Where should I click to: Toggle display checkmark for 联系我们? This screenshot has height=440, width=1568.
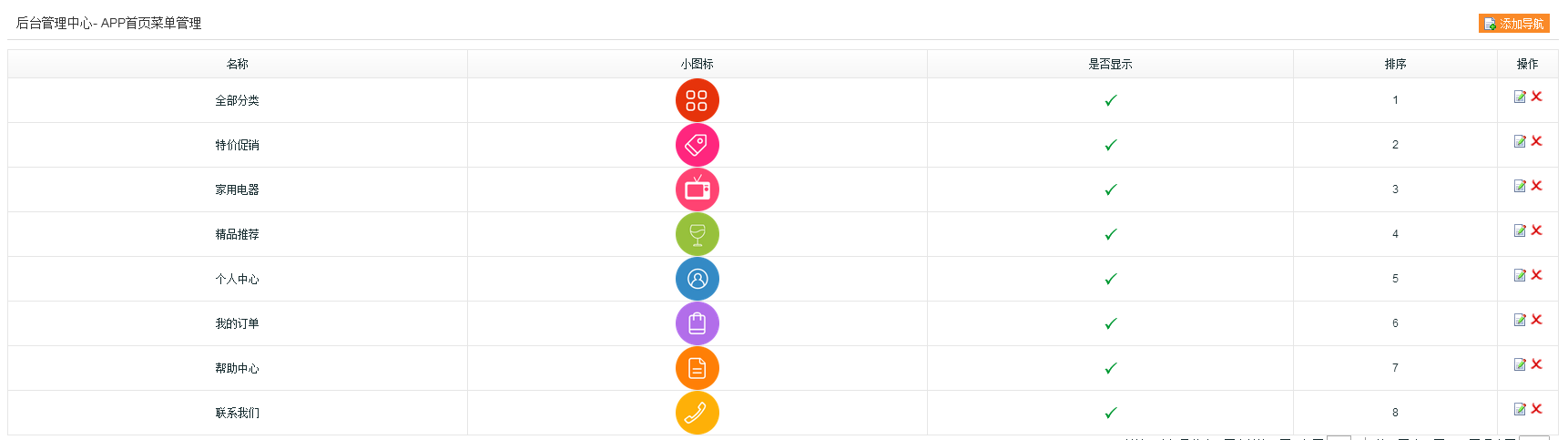pyautogui.click(x=1110, y=414)
